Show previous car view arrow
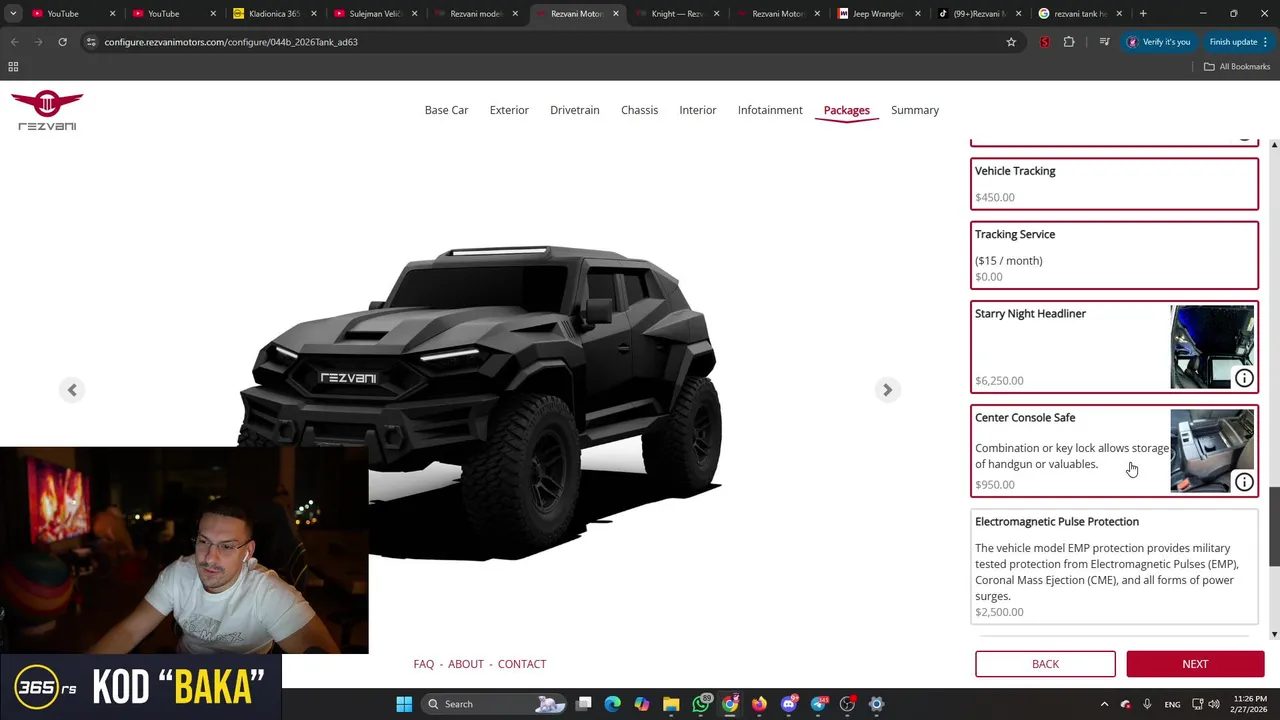This screenshot has height=720, width=1280. click(72, 390)
